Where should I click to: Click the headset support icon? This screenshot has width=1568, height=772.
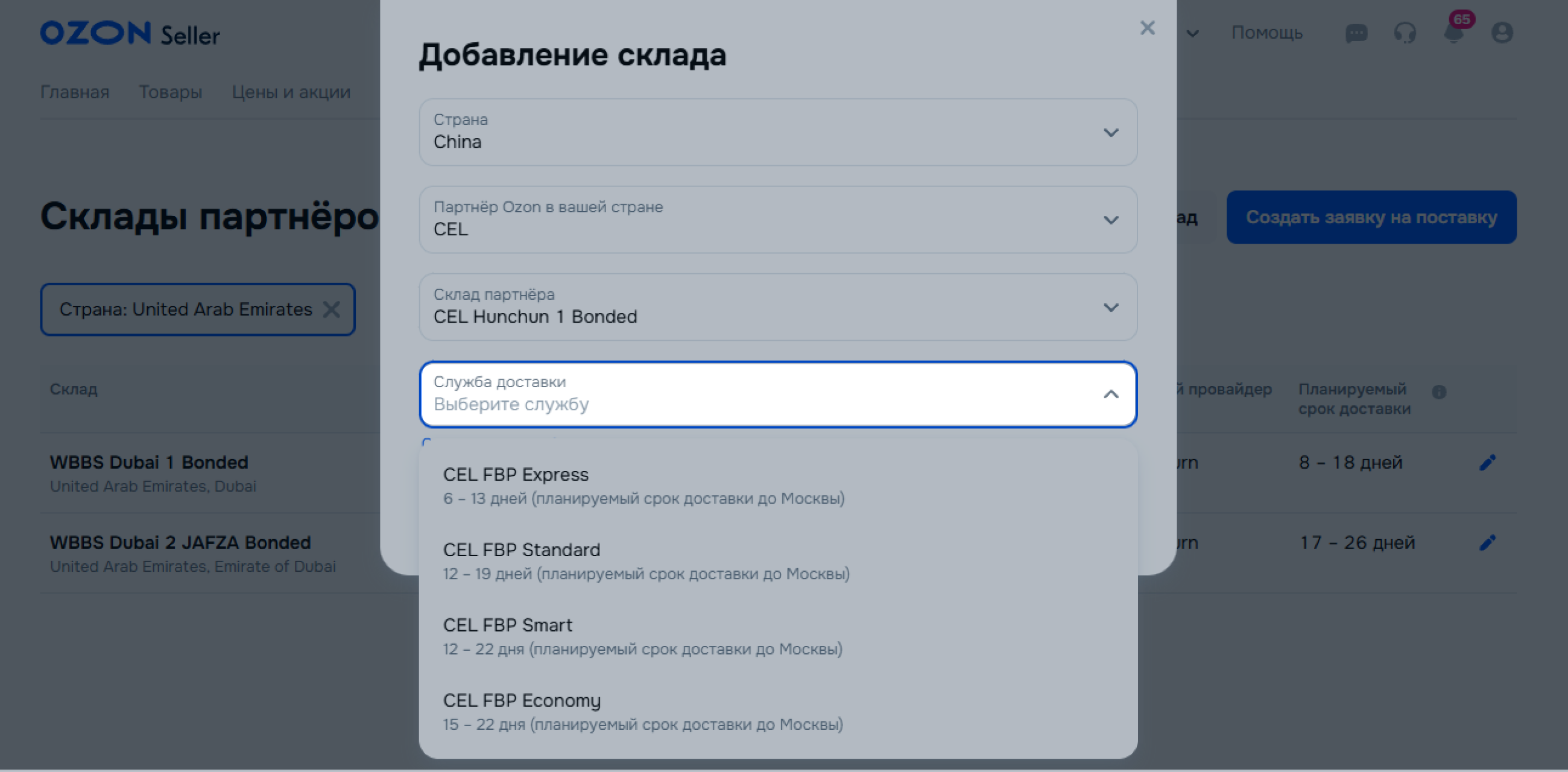pyautogui.click(x=1404, y=33)
